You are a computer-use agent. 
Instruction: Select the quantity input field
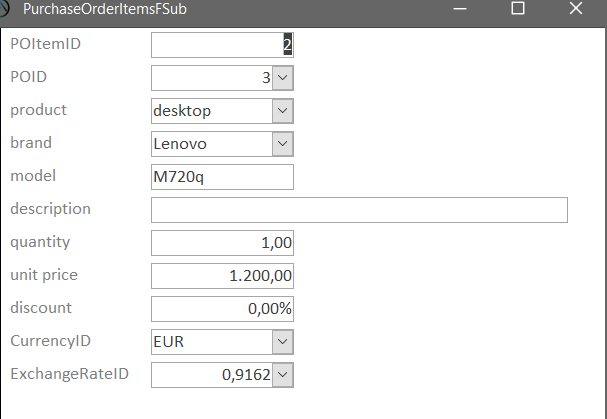(222, 243)
